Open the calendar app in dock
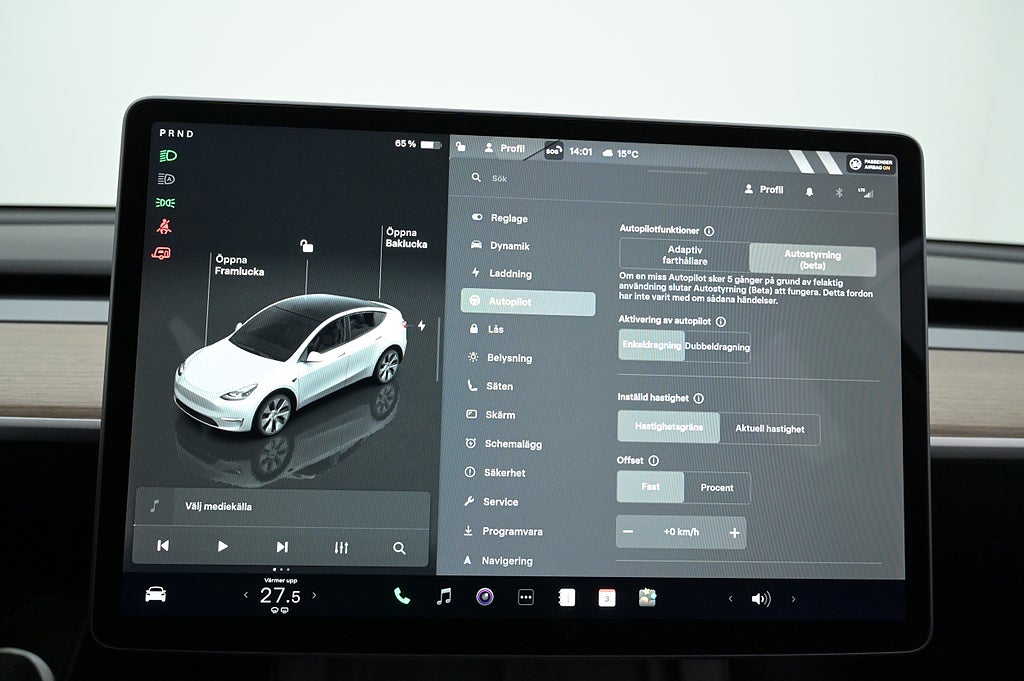 tap(607, 598)
